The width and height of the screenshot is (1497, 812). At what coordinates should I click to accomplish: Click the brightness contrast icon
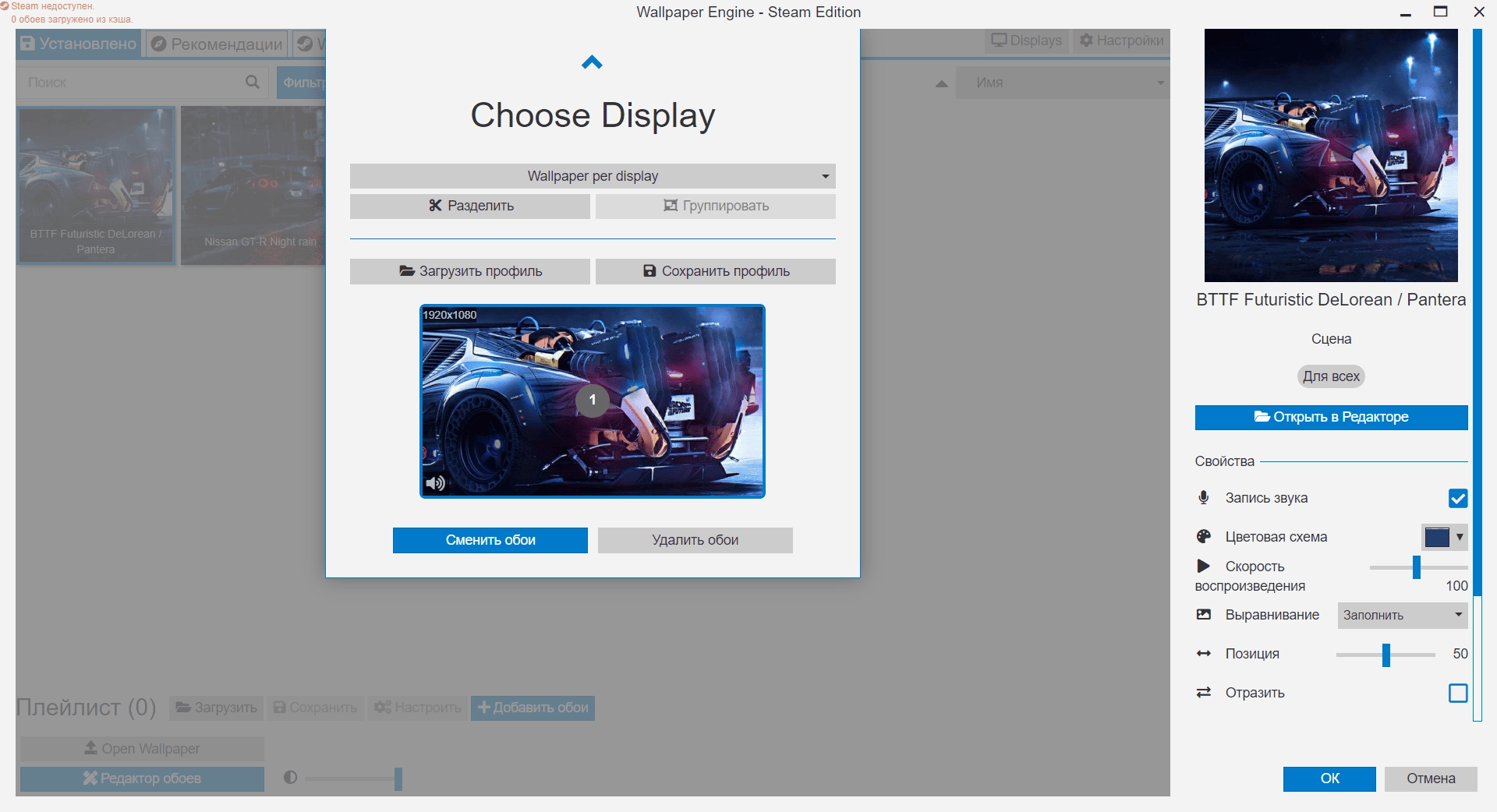291,778
